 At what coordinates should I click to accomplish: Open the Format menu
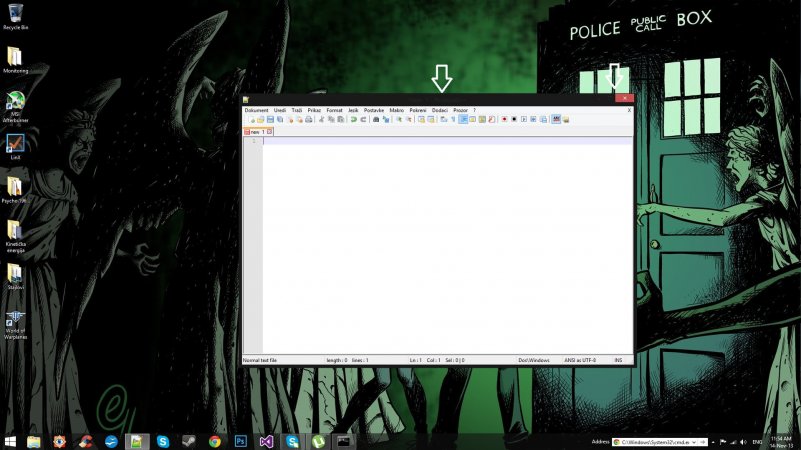click(335, 110)
